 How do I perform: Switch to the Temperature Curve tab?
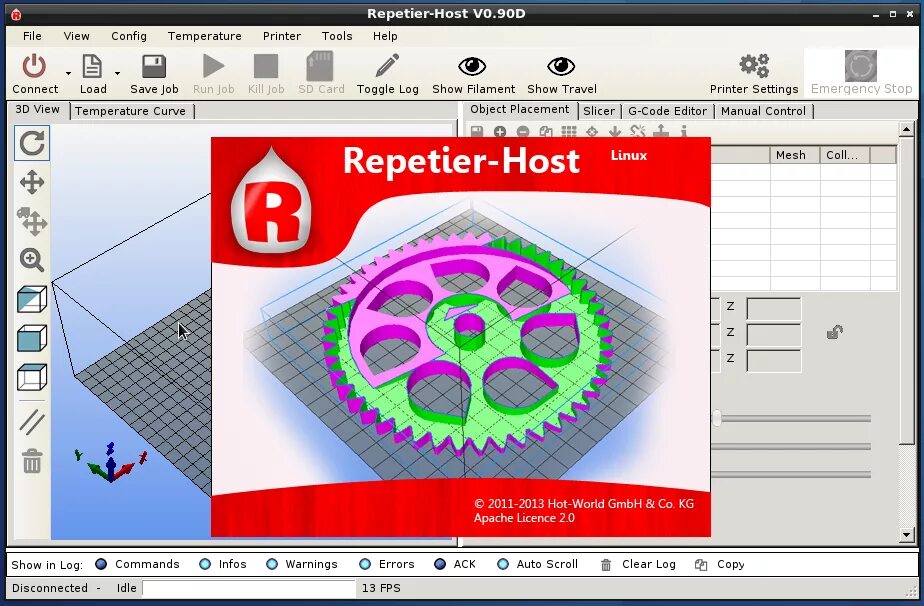point(130,111)
